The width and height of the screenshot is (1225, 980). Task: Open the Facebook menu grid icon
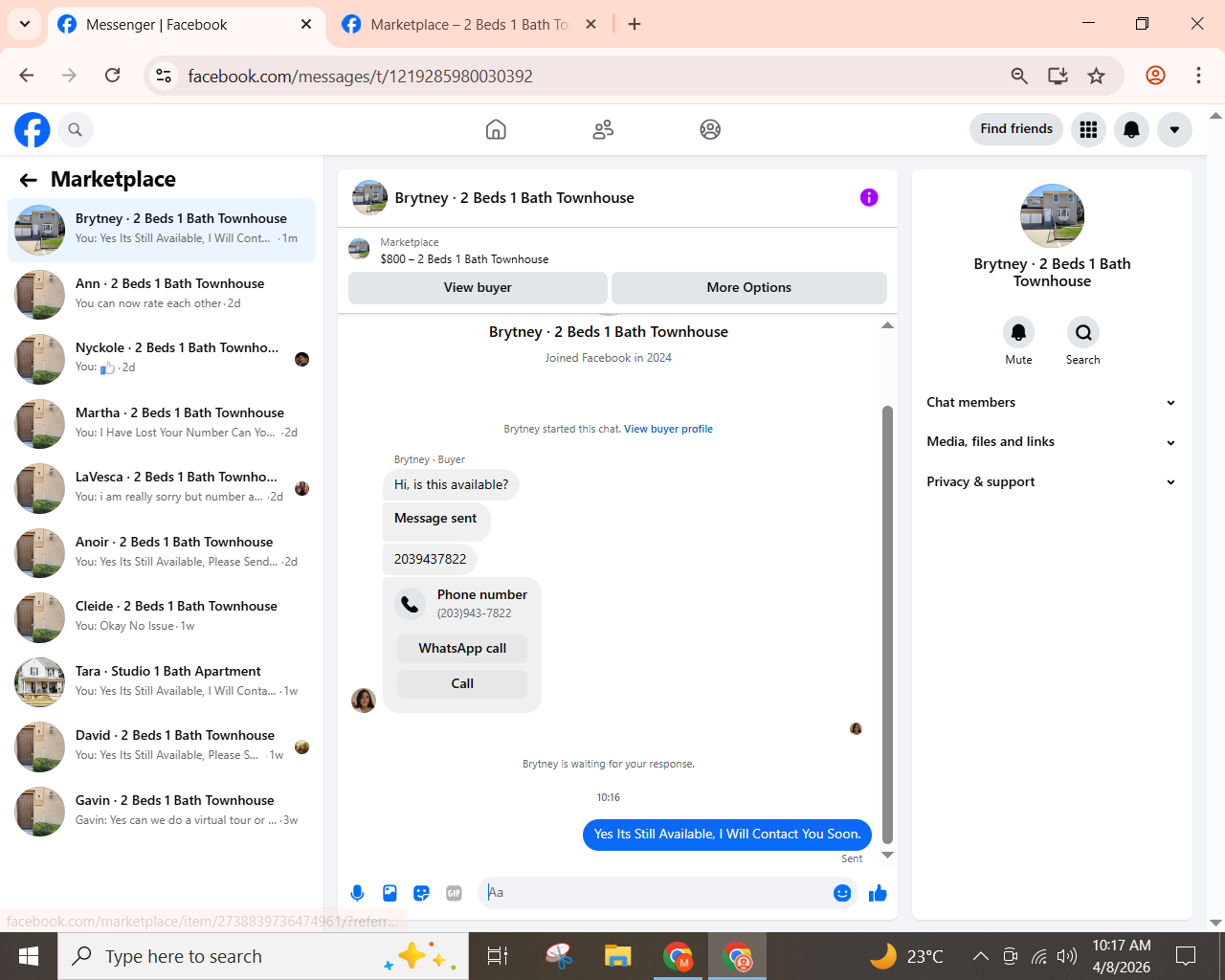coord(1088,129)
